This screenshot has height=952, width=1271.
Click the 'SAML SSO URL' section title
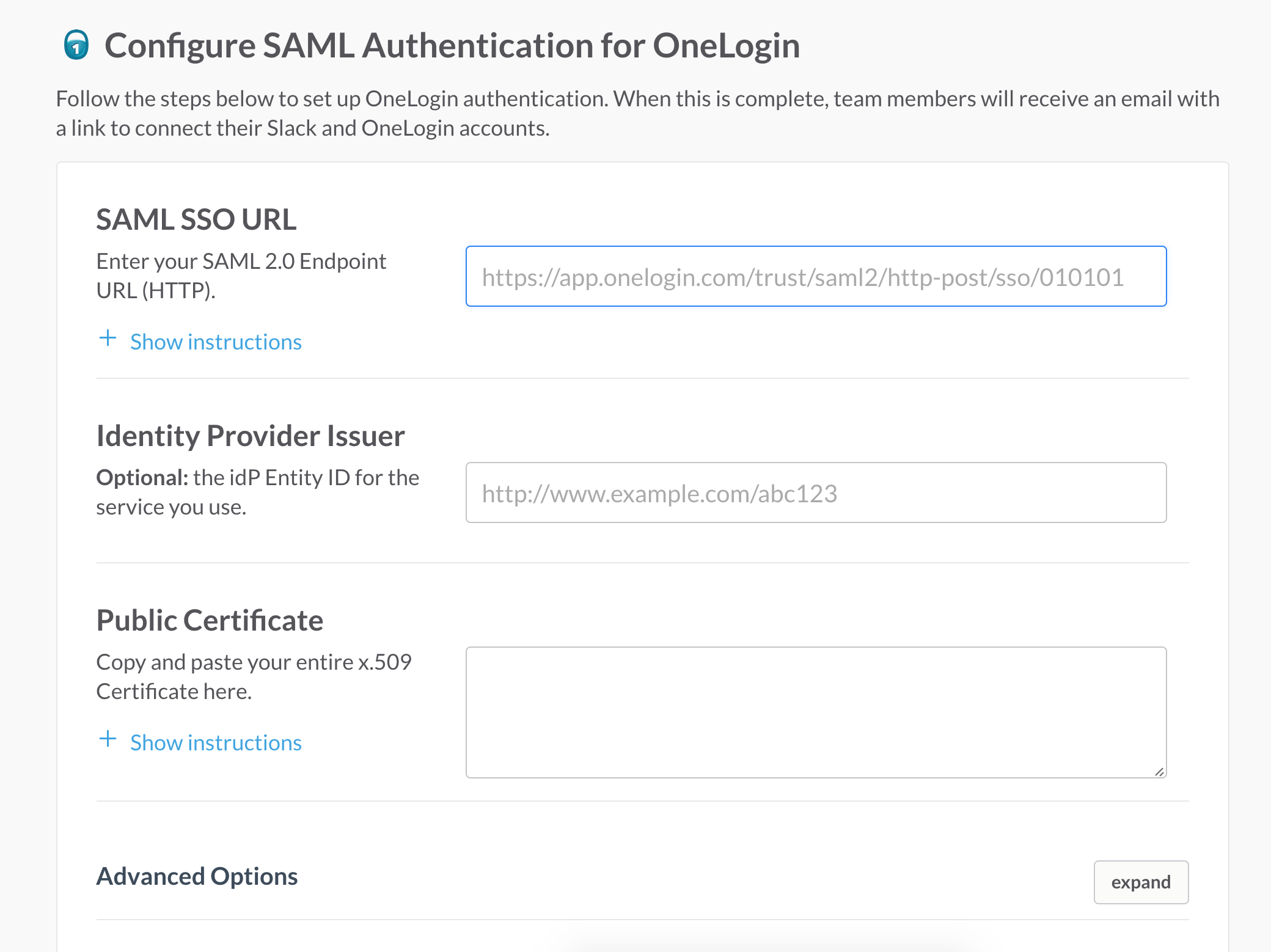click(196, 219)
